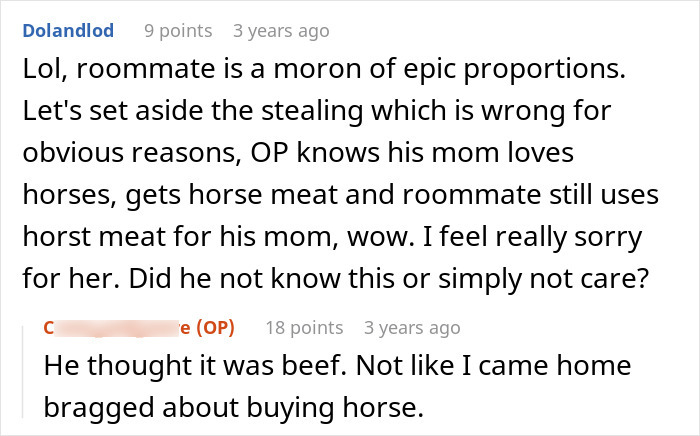Viewport: 700px width, 436px height.
Task: Click the OP reply's 3 years ago timestamp
Action: click(x=412, y=327)
